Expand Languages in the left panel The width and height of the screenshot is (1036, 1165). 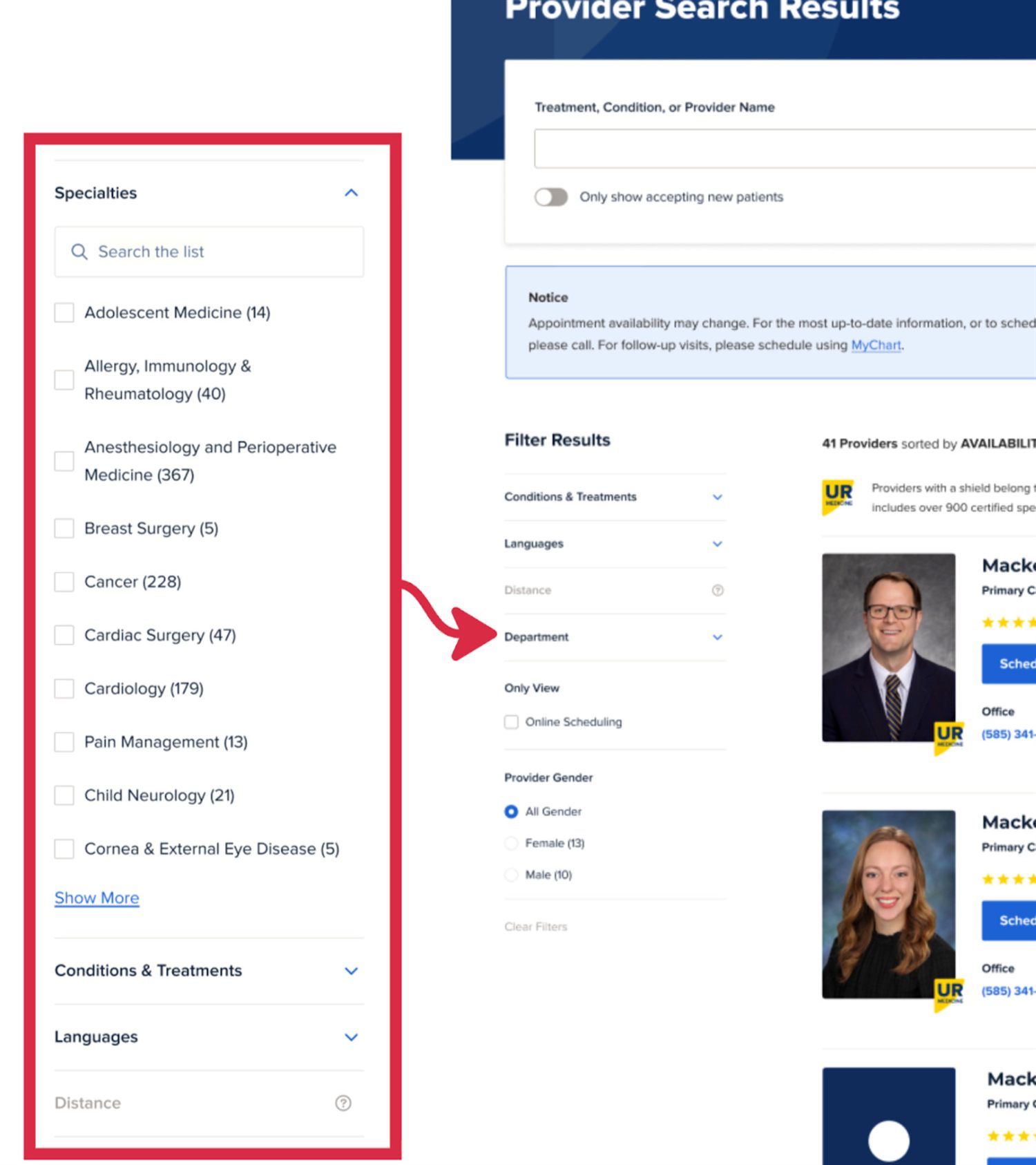[352, 1037]
